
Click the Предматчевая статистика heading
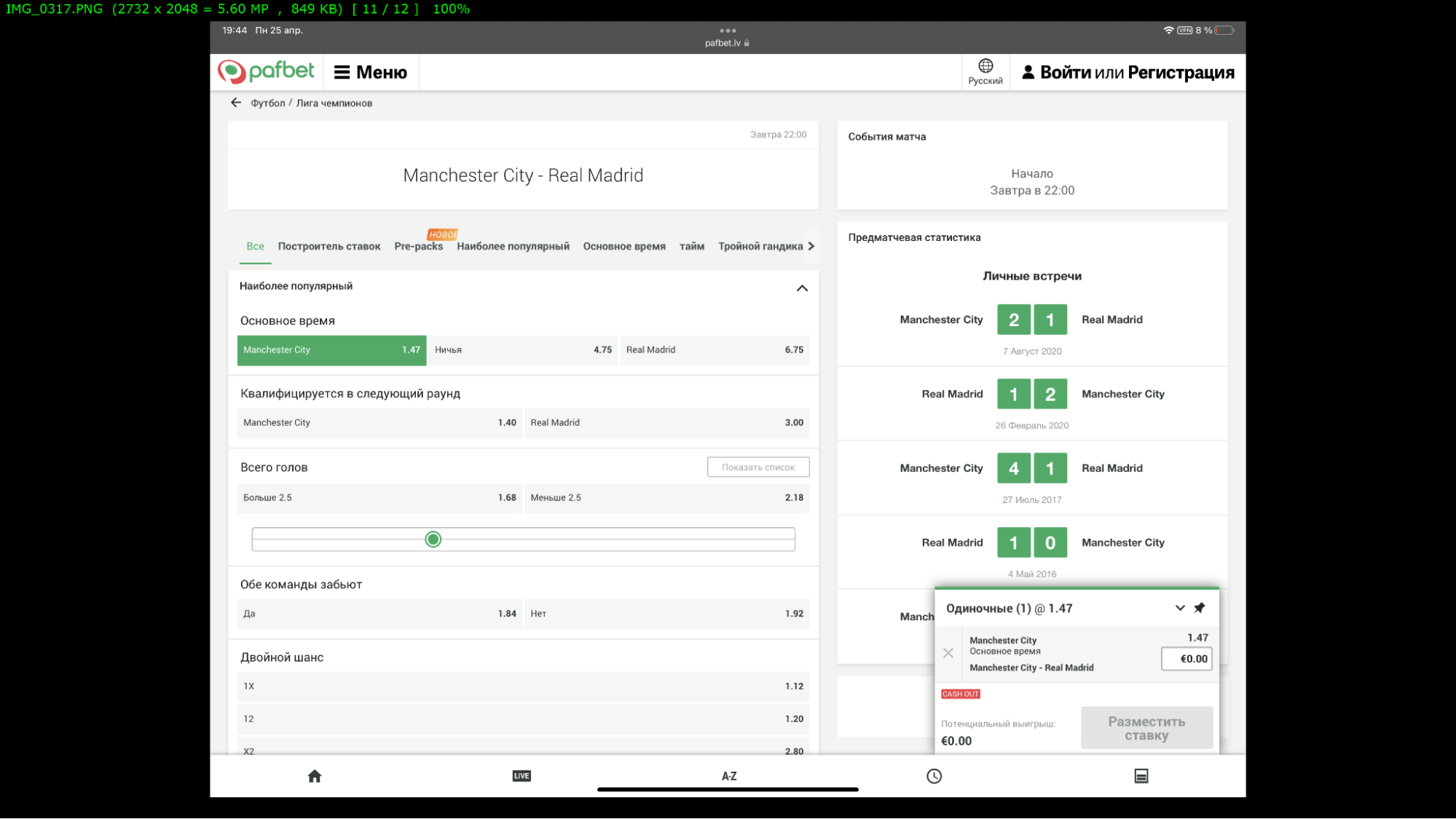point(914,237)
